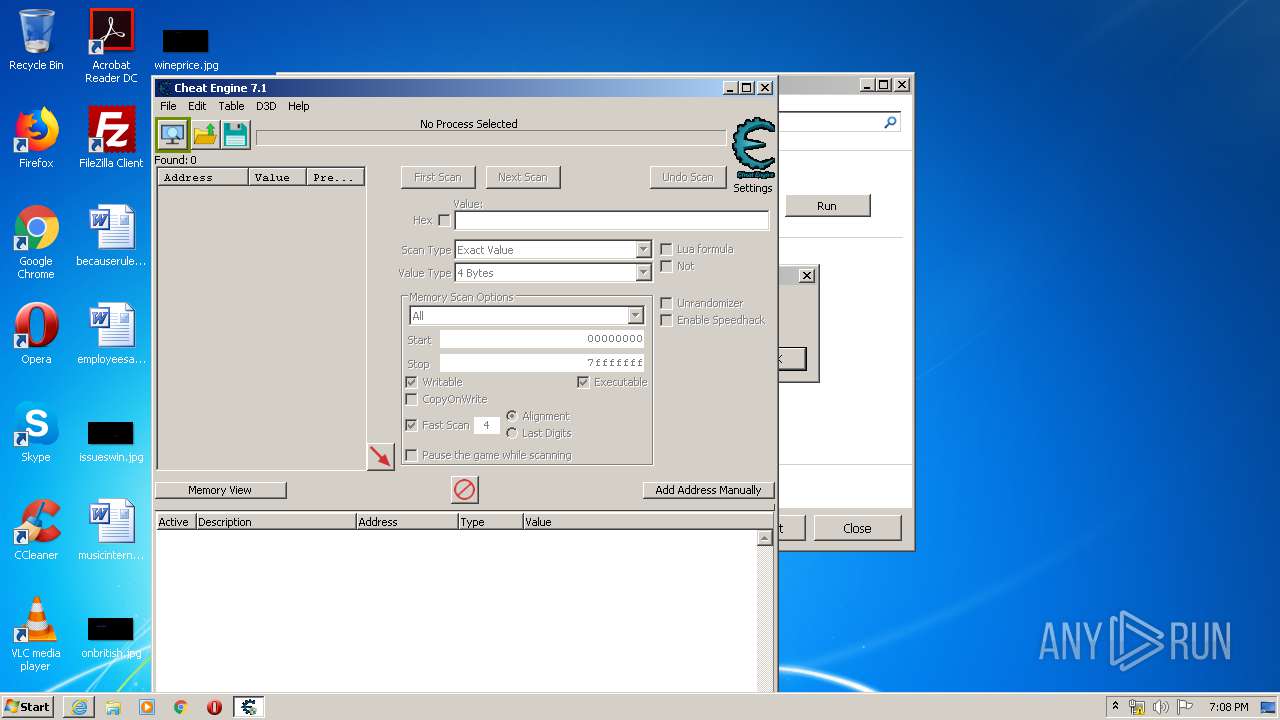Toggle the Fast Scan checkbox
This screenshot has width=1280, height=720.
tap(411, 425)
